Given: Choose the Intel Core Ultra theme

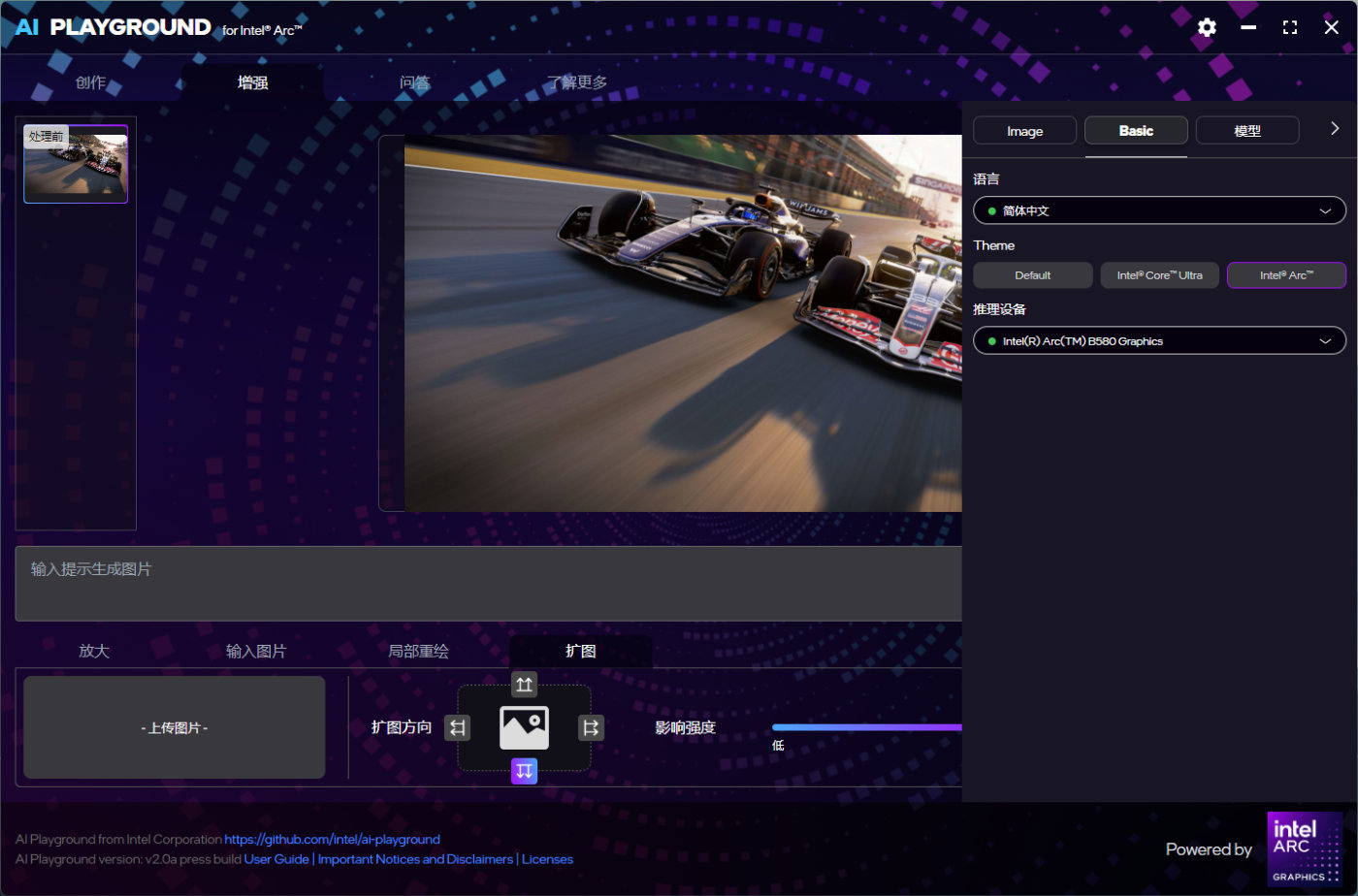Looking at the screenshot, I should (1159, 275).
